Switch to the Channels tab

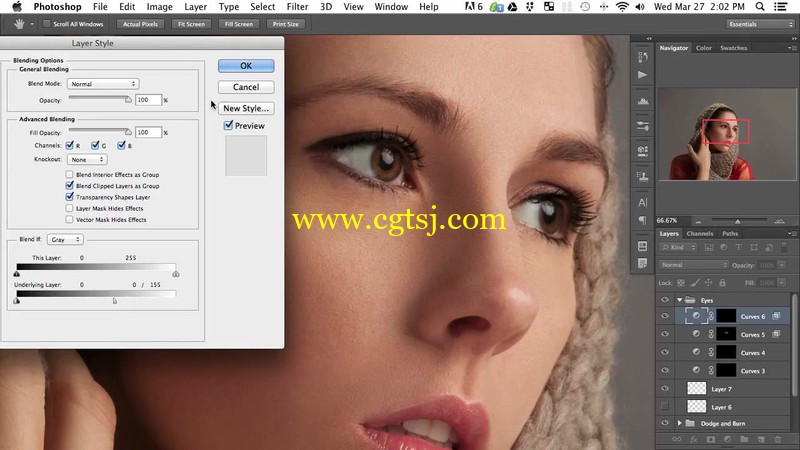tap(699, 234)
